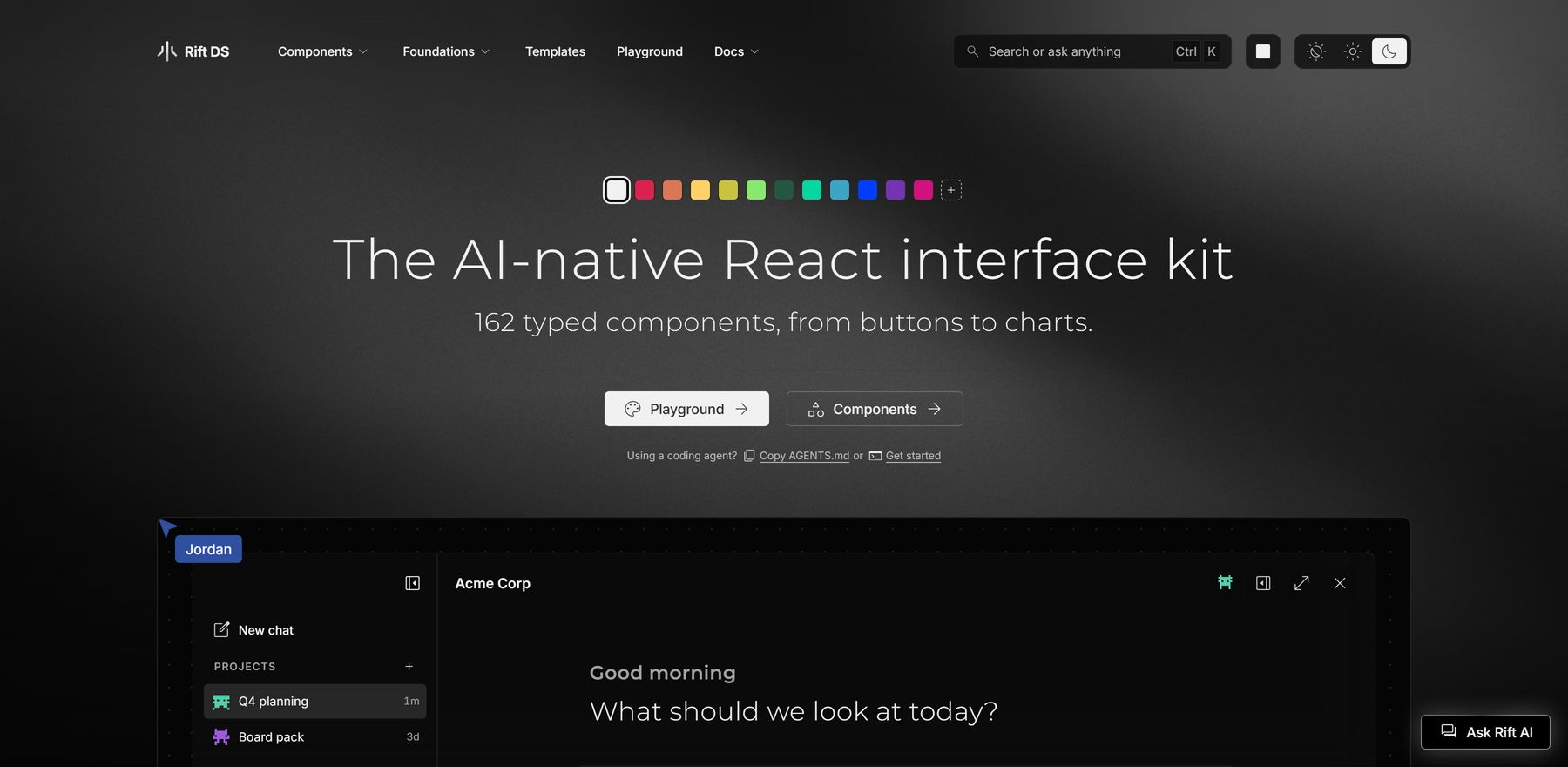Click the Ctrl key shortcut badge
Viewport: 1568px width, 767px height.
click(x=1186, y=51)
